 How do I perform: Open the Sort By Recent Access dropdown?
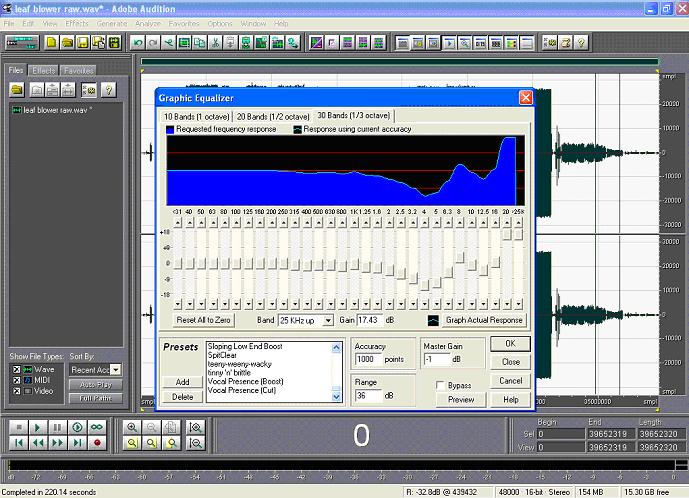tap(116, 370)
